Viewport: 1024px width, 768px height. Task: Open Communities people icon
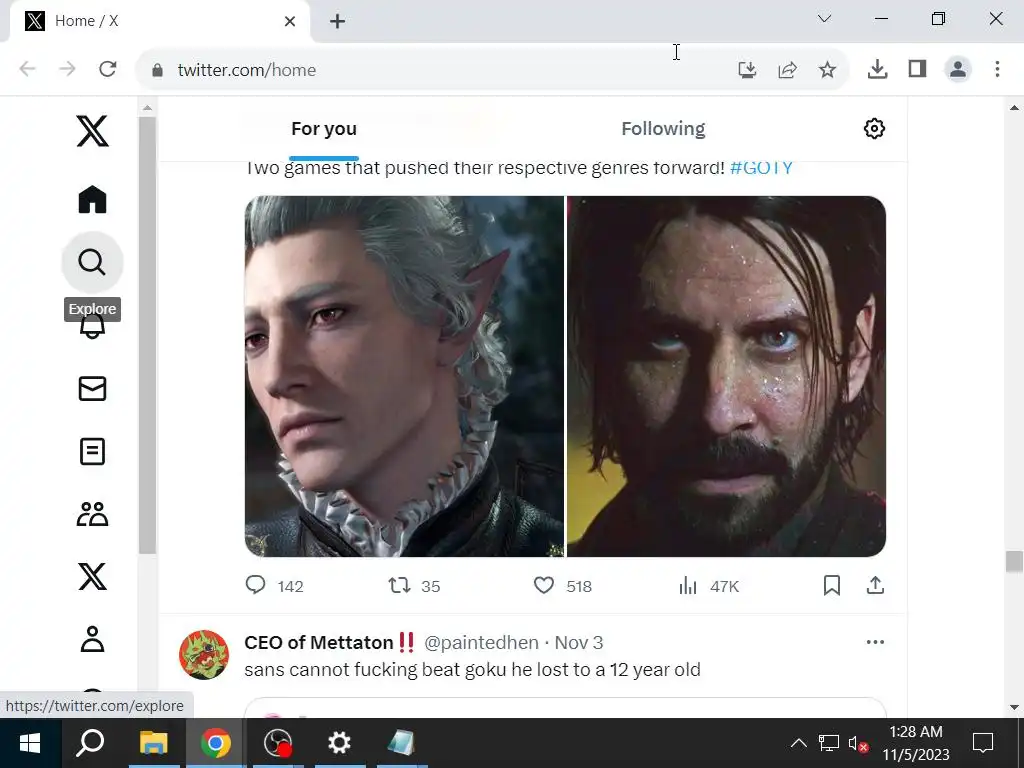pos(92,514)
